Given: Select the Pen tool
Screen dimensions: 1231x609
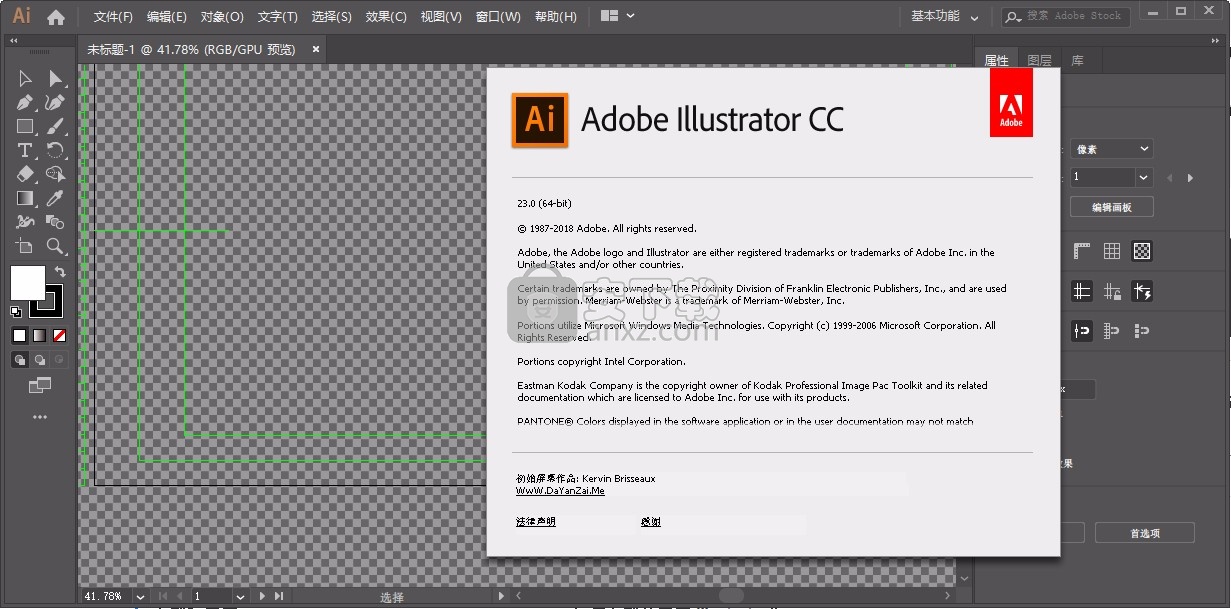Looking at the screenshot, I should pos(25,102).
